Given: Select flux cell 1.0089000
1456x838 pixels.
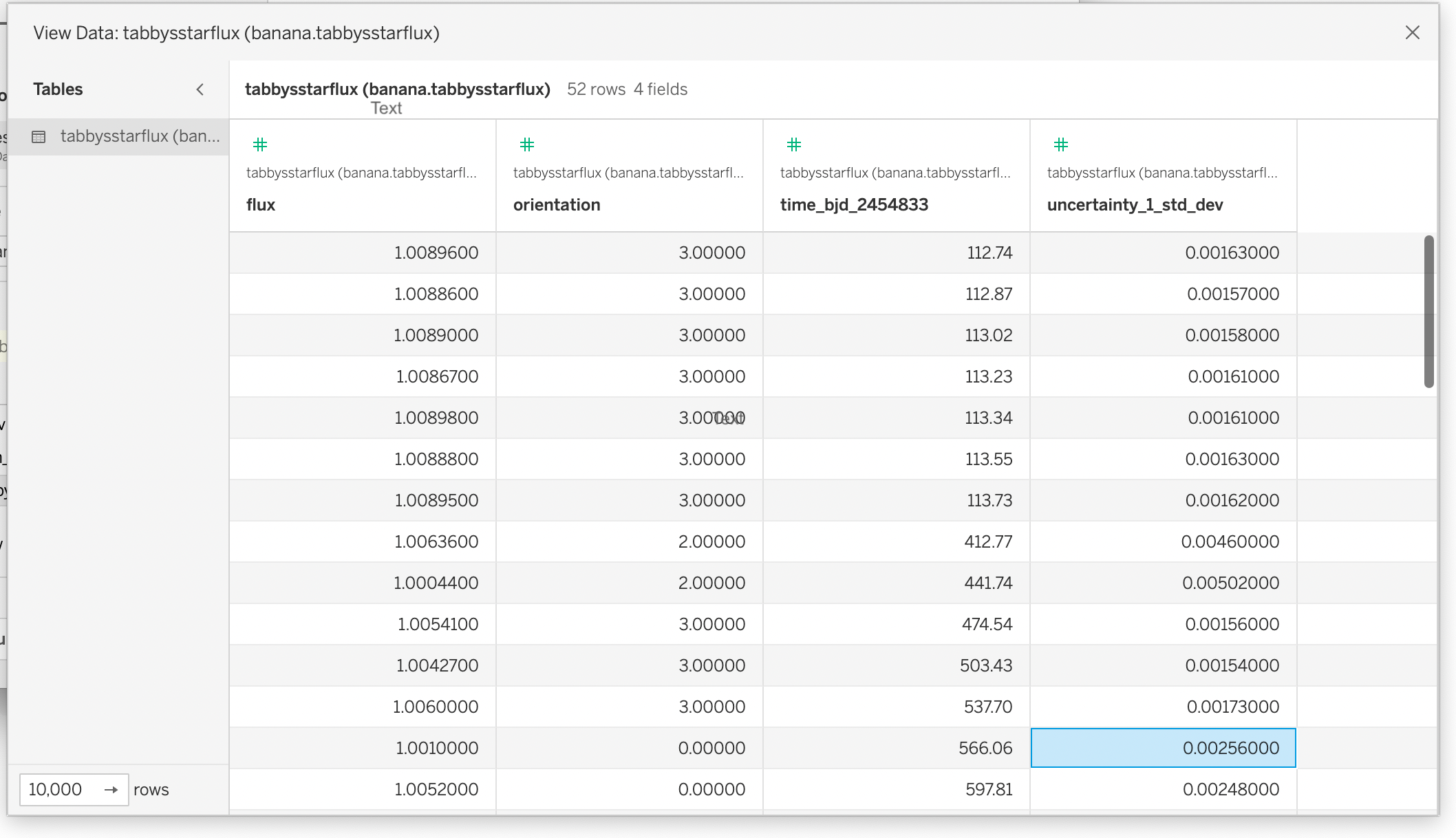Looking at the screenshot, I should click(x=363, y=336).
